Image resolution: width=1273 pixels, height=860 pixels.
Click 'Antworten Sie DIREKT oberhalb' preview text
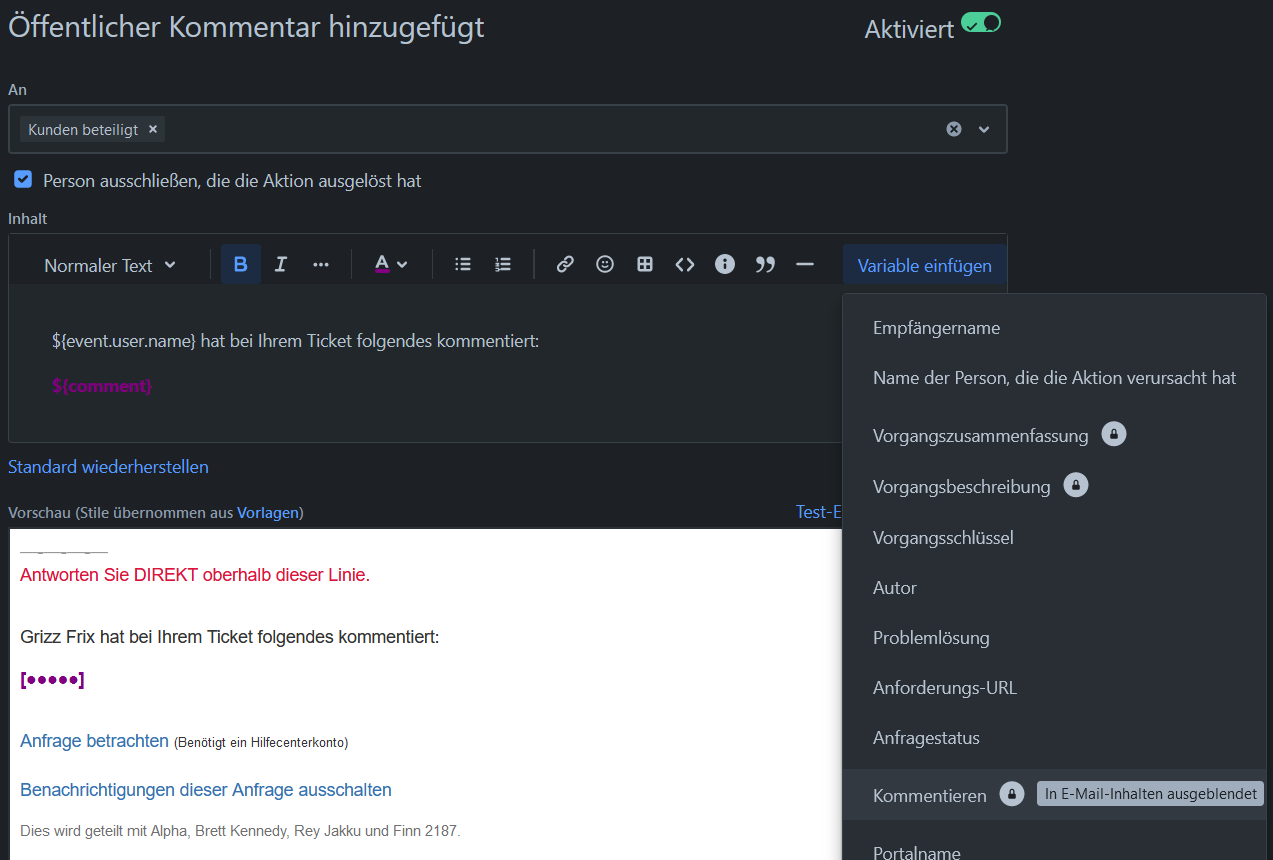pyautogui.click(x=195, y=575)
